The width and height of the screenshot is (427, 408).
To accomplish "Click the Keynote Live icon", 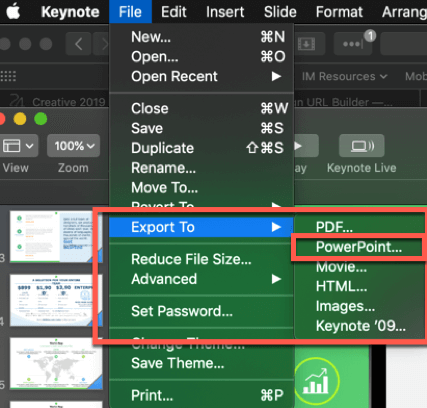I will click(362, 146).
